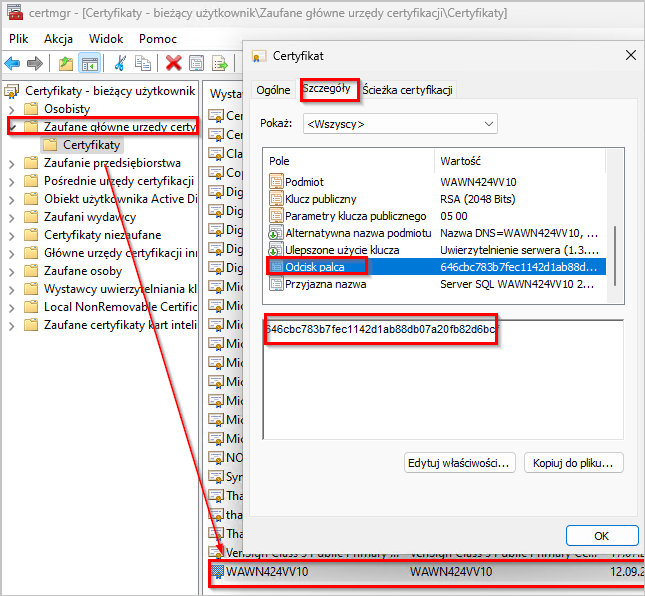Image resolution: width=645 pixels, height=596 pixels.
Task: Click the Podmiot field icon
Action: click(x=276, y=181)
